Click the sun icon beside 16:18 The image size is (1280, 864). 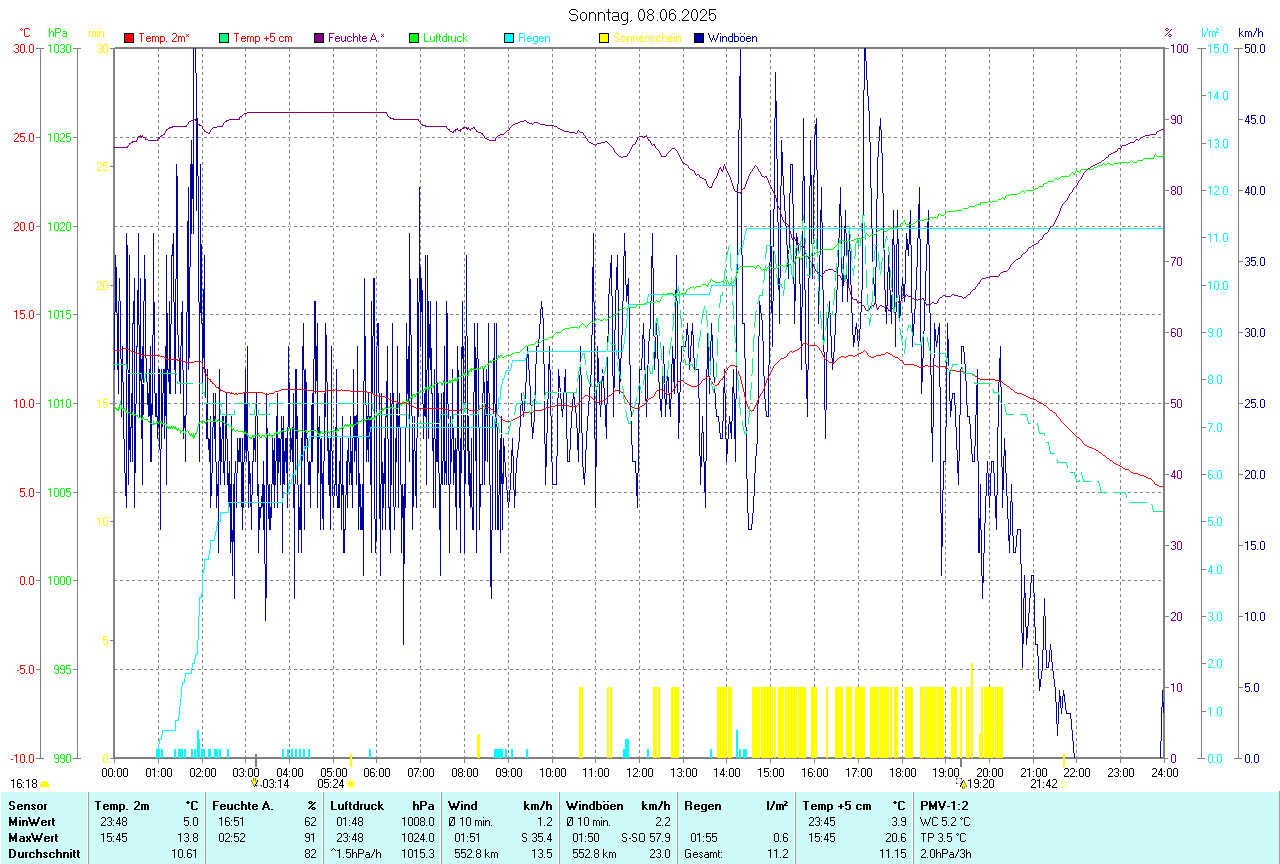[45, 785]
